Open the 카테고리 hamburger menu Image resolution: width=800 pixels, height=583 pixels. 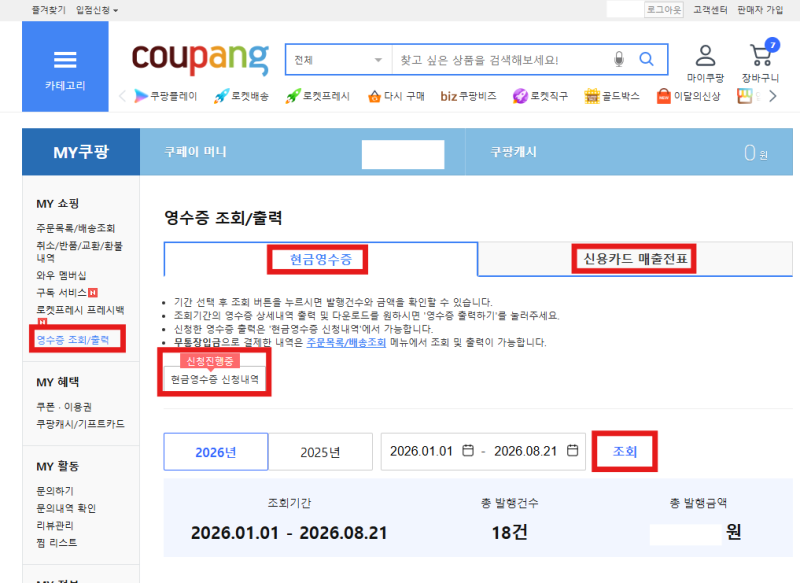tap(65, 66)
